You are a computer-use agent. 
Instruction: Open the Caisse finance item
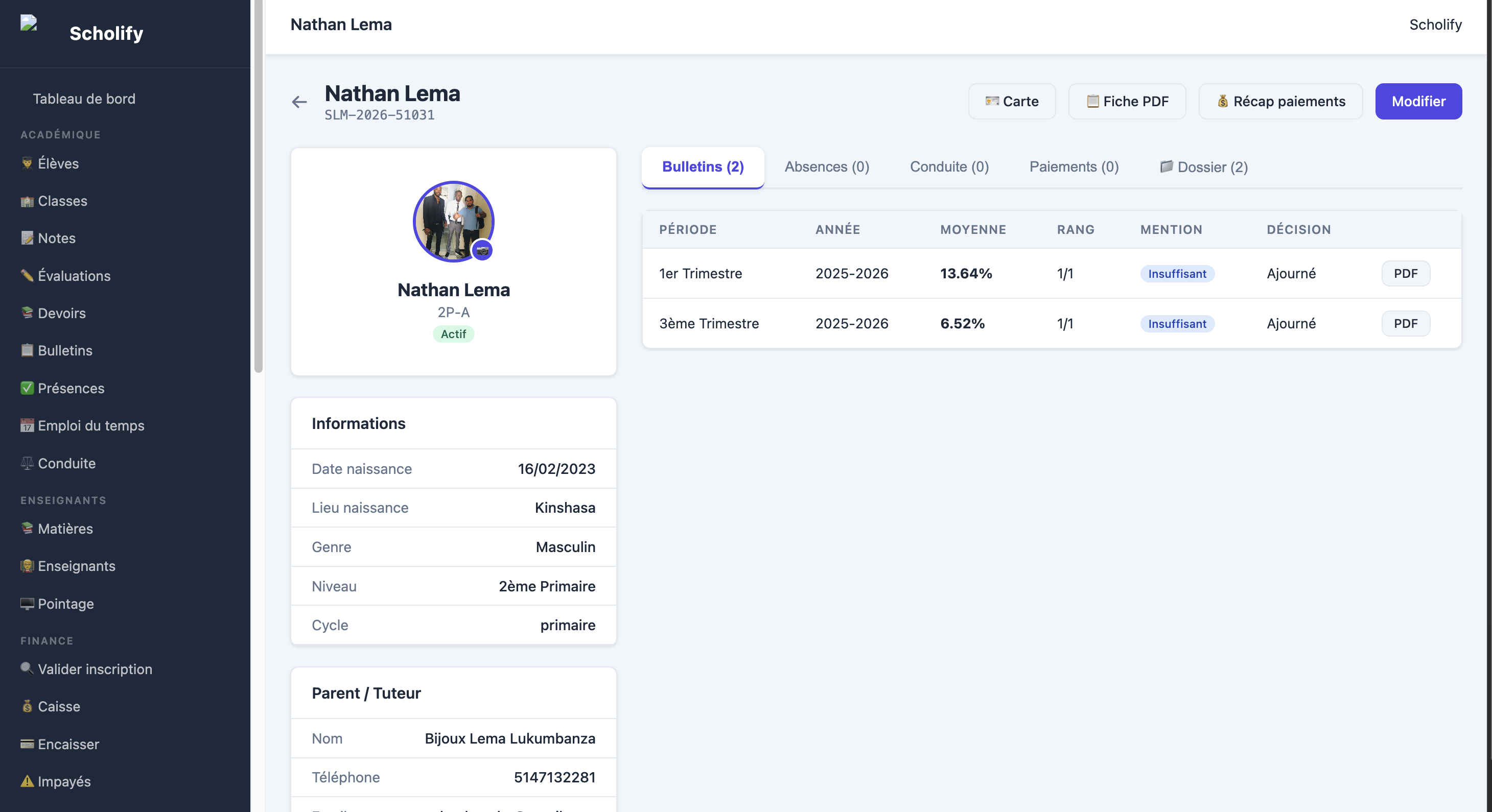click(51, 706)
